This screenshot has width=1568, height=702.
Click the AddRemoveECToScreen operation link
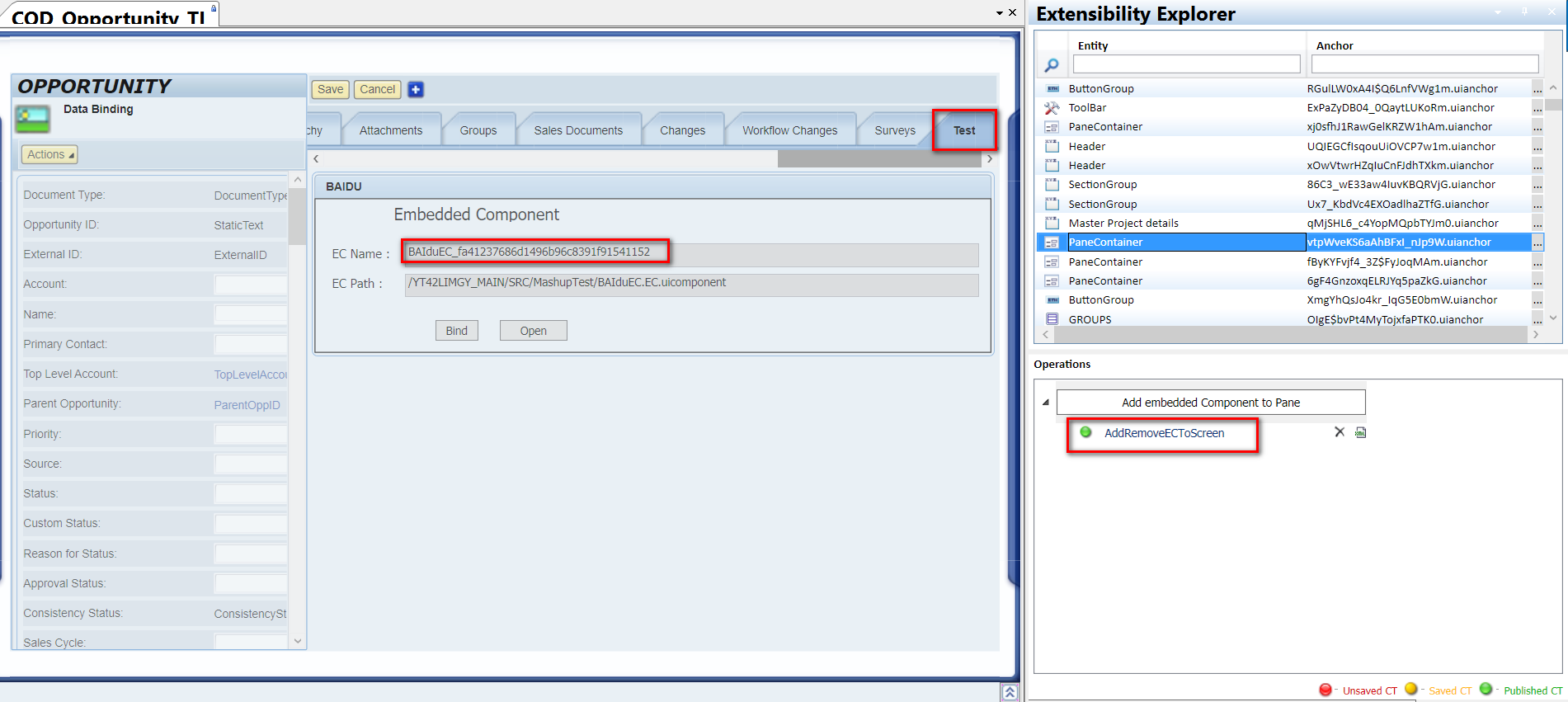pyautogui.click(x=1164, y=433)
